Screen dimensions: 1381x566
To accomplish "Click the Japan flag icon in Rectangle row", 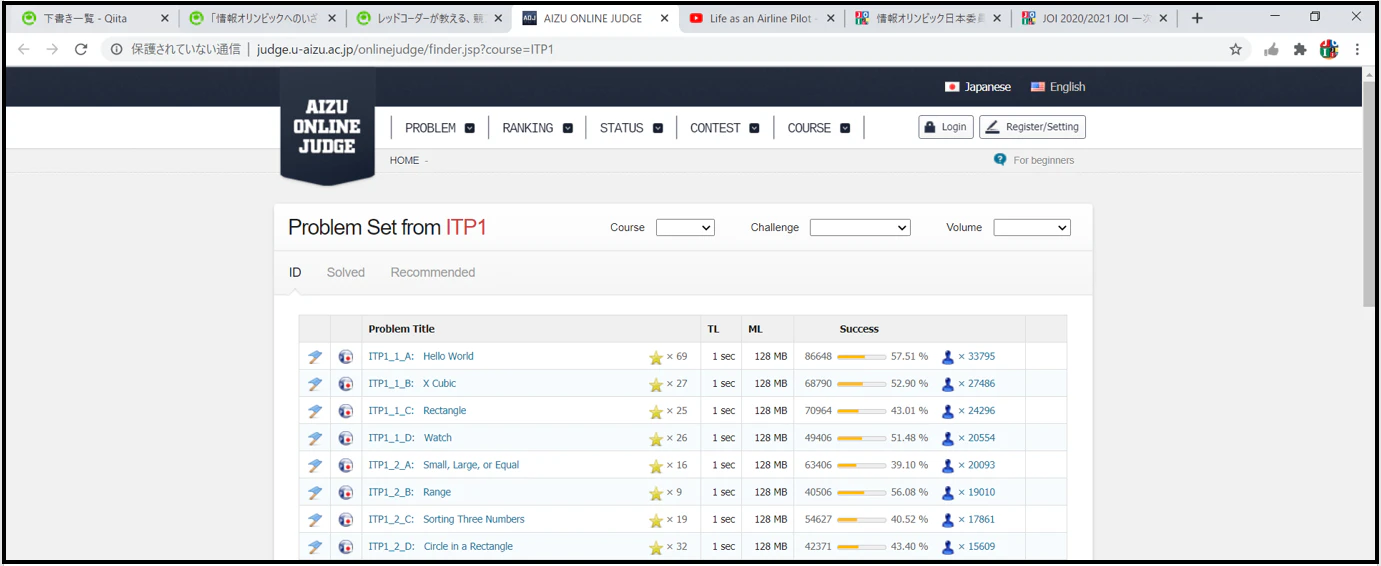I will [346, 411].
